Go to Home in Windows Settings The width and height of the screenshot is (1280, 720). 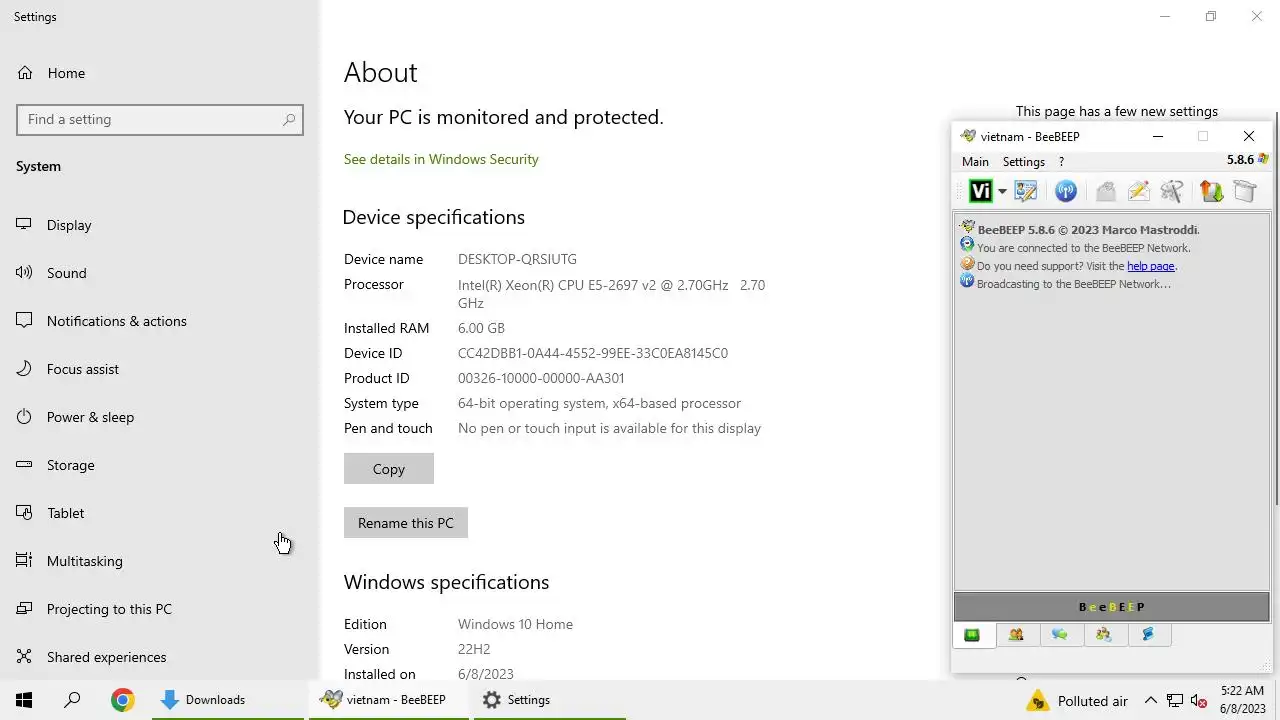coord(160,73)
